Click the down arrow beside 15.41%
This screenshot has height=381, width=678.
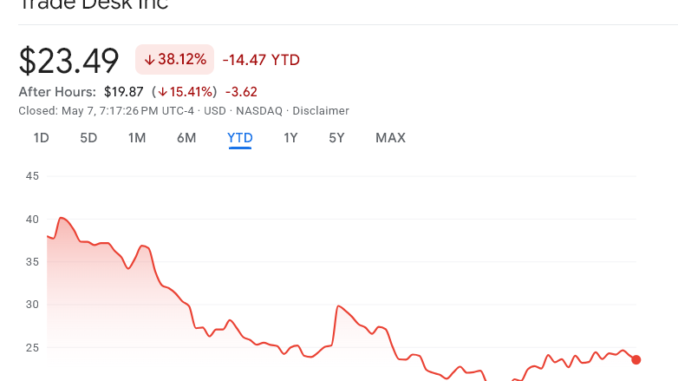point(162,92)
